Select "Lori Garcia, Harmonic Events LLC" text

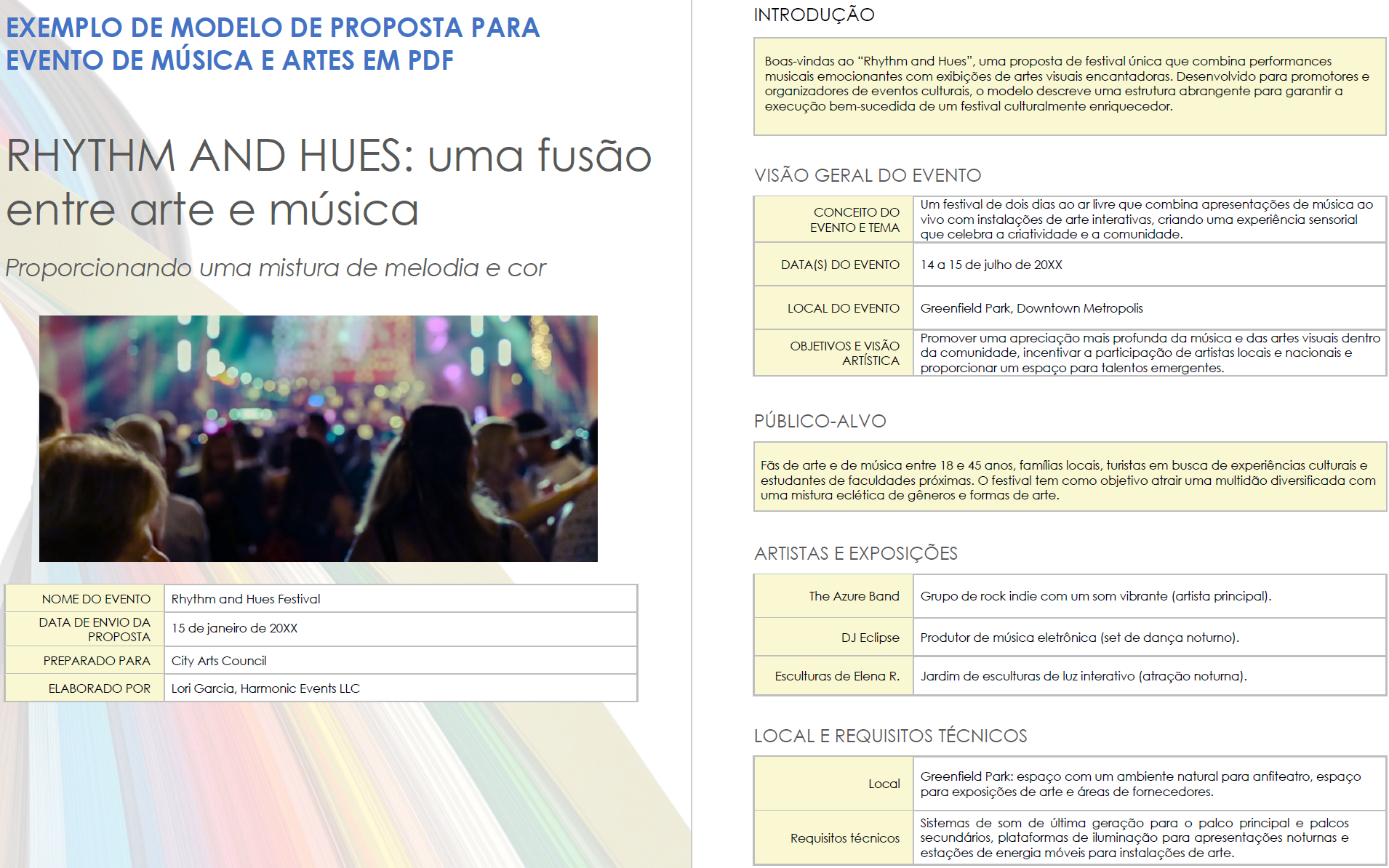coord(265,687)
